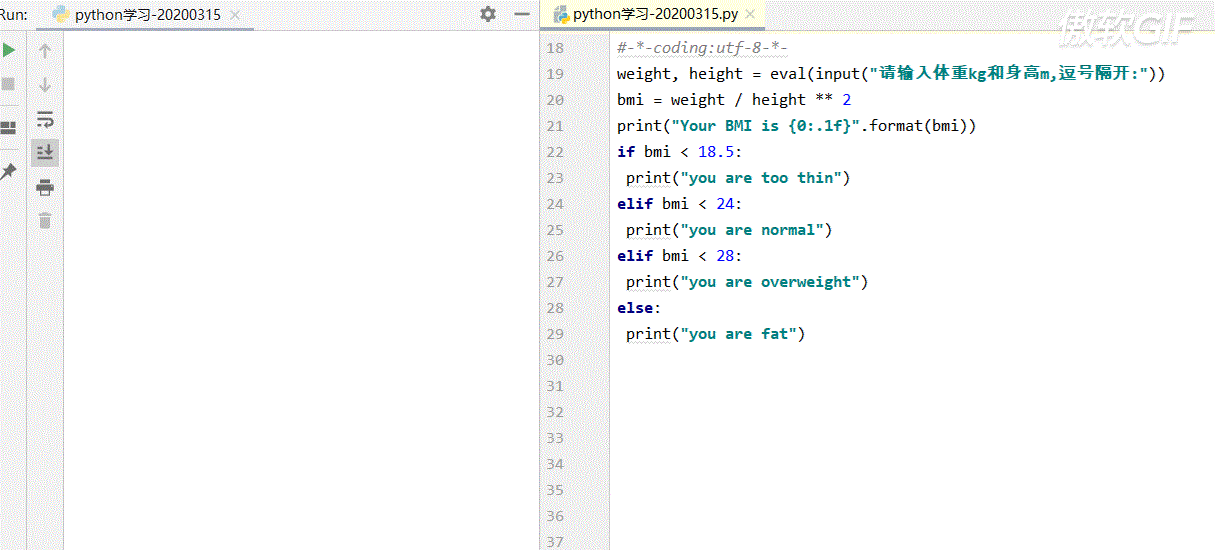Toggle scroll to end of console output
Screen dimensions: 1215x550
[45, 152]
